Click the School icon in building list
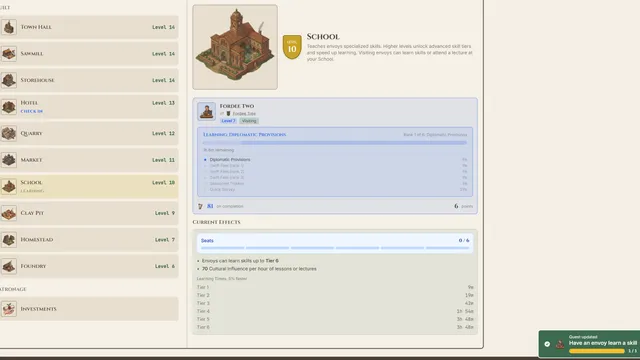The width and height of the screenshot is (640, 360). coord(9,187)
